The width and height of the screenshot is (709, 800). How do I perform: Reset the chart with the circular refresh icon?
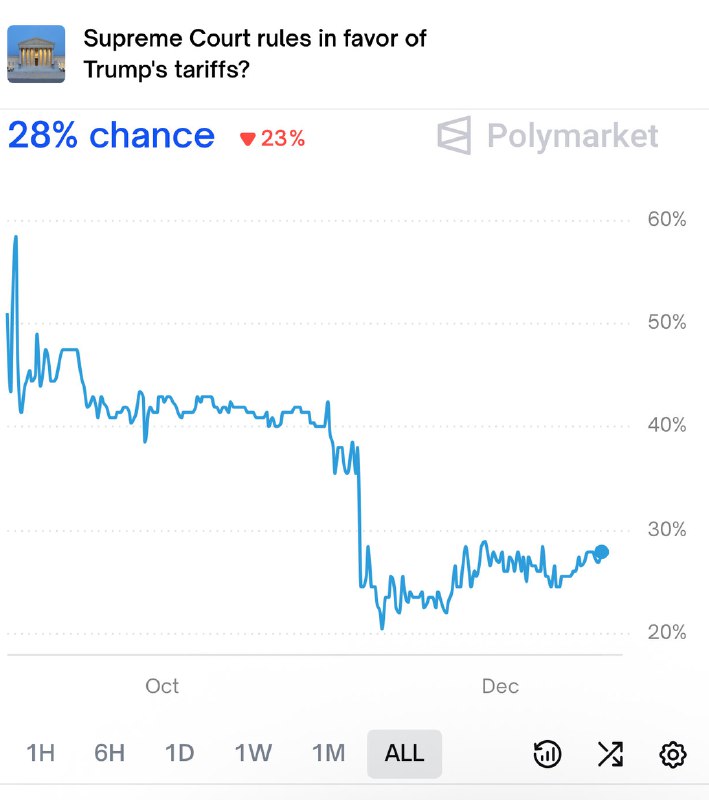(x=546, y=755)
